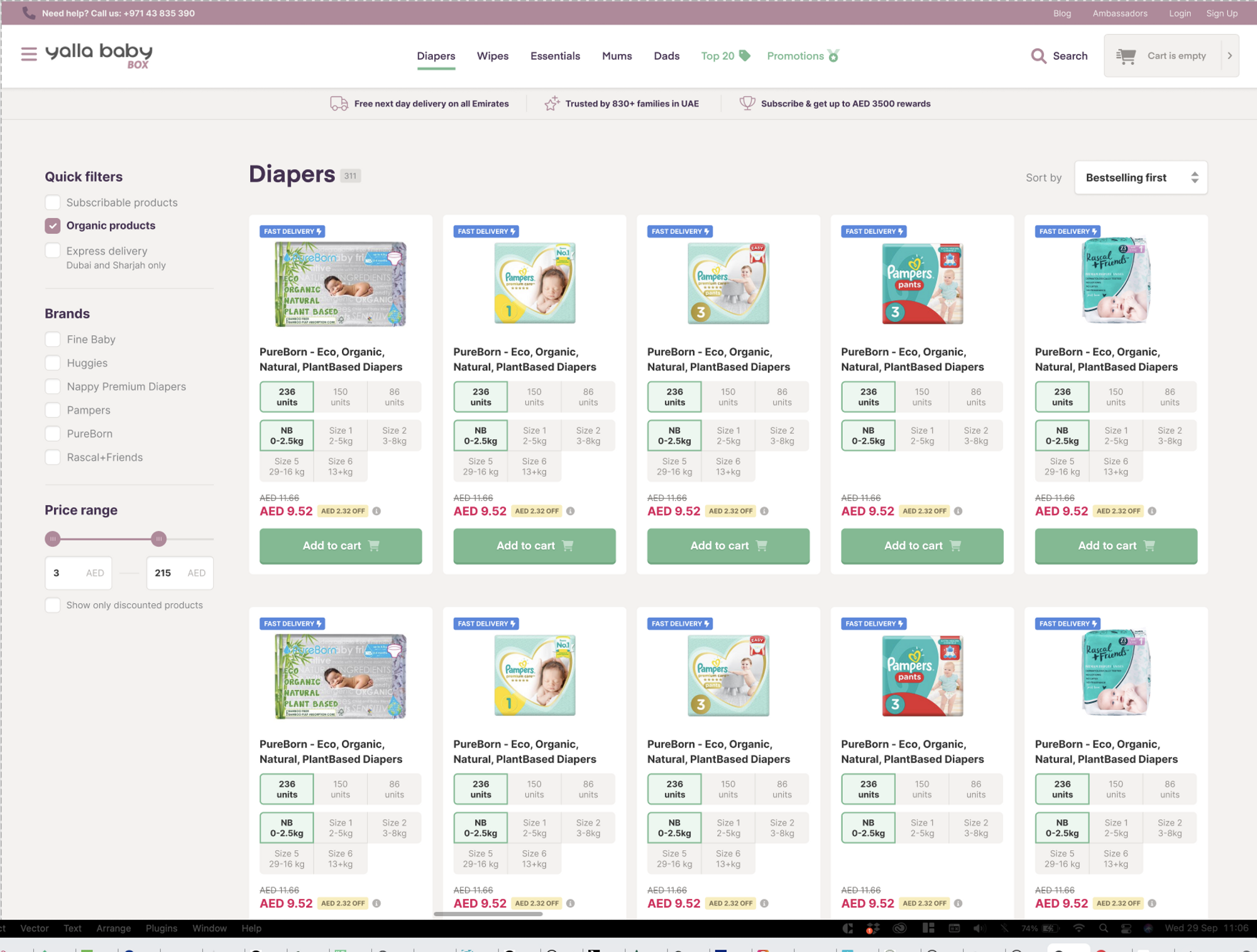
Task: Click the price info icon on the top-row red Pampers pants card
Action: click(958, 511)
